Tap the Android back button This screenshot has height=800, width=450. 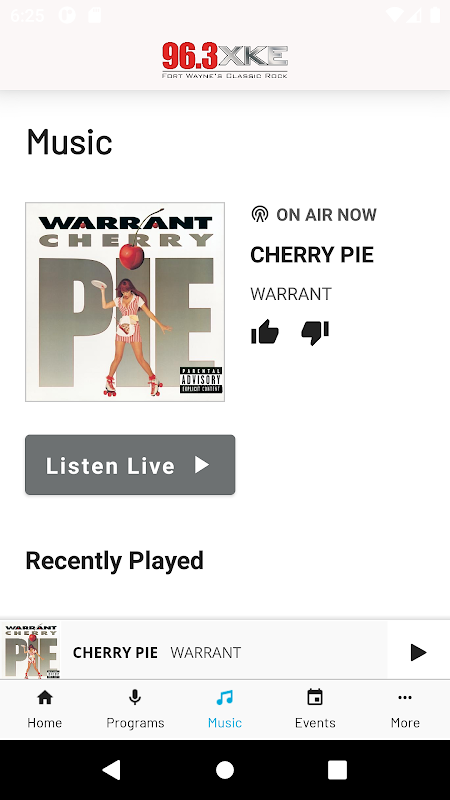click(x=112, y=770)
